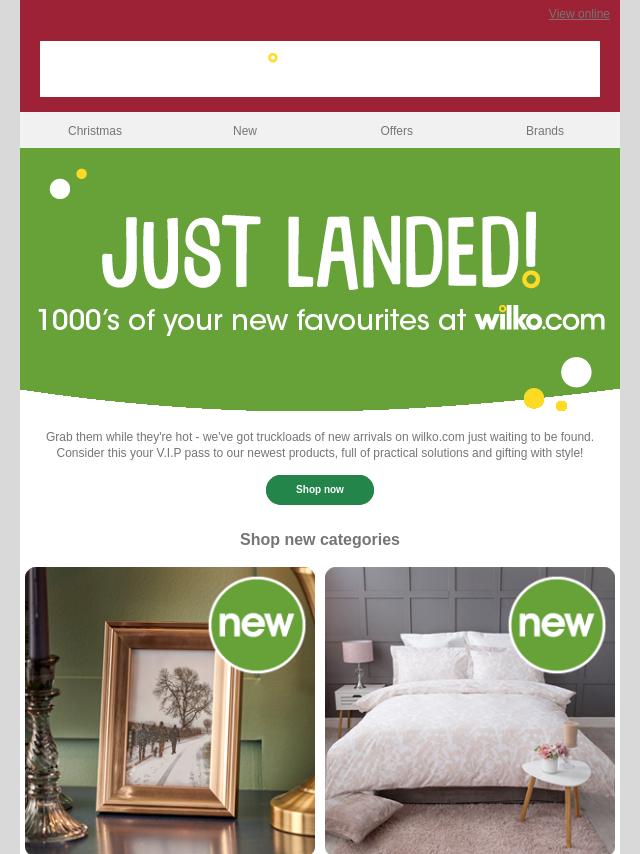Go to the New navigation item
The width and height of the screenshot is (640, 854).
click(245, 131)
